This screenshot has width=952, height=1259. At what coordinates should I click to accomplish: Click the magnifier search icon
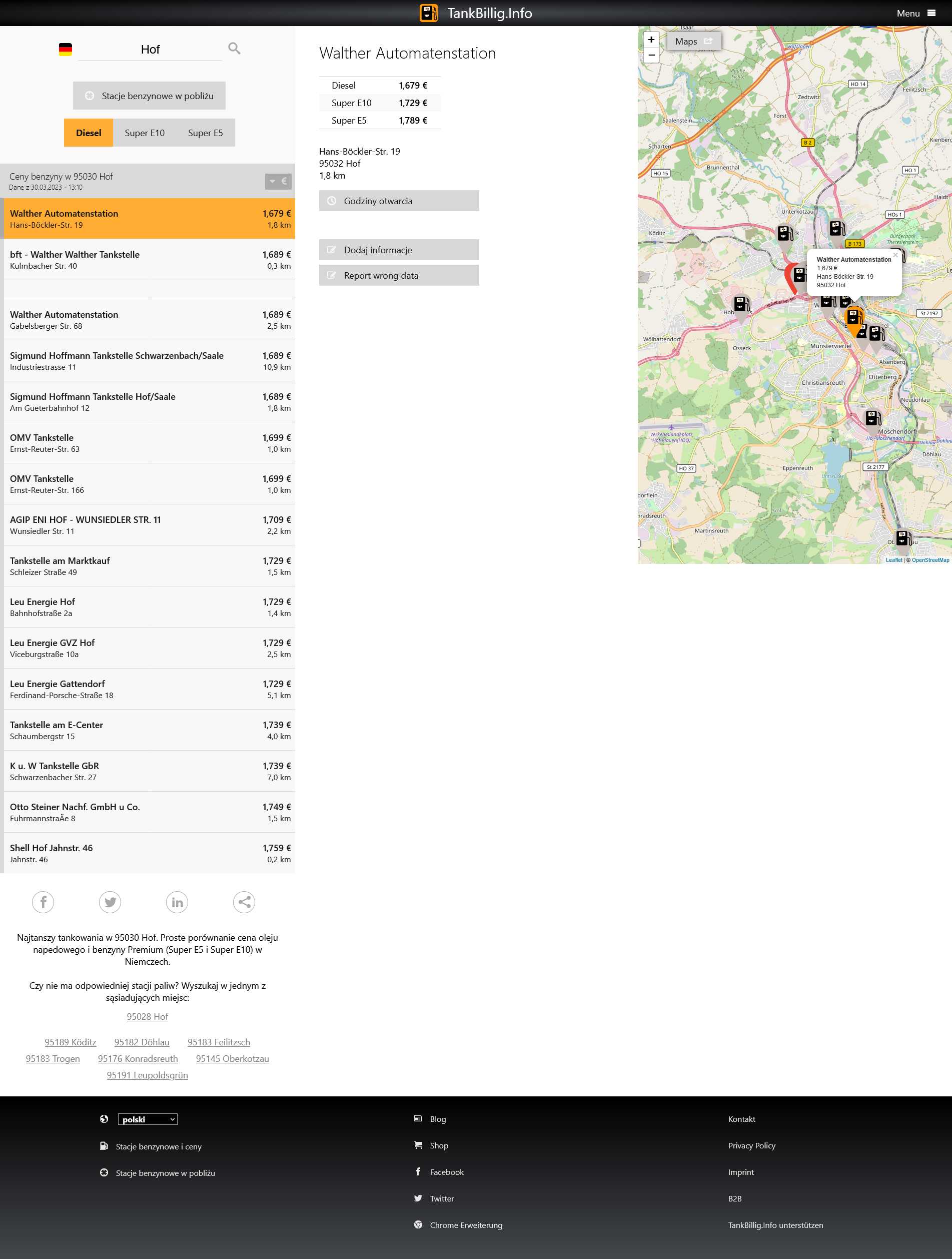coord(234,49)
